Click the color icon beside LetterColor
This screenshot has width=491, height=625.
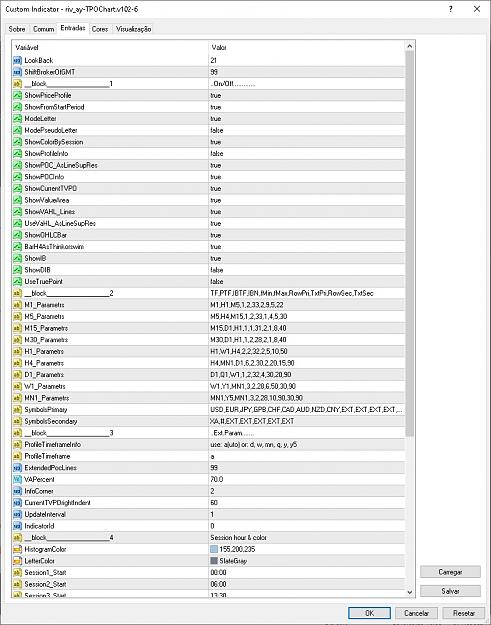pos(17,561)
